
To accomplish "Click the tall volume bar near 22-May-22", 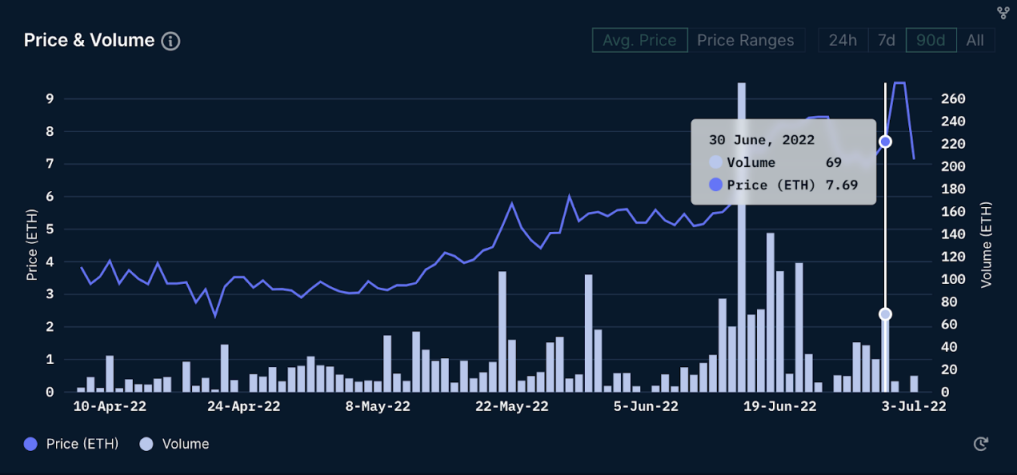I will (x=502, y=332).
